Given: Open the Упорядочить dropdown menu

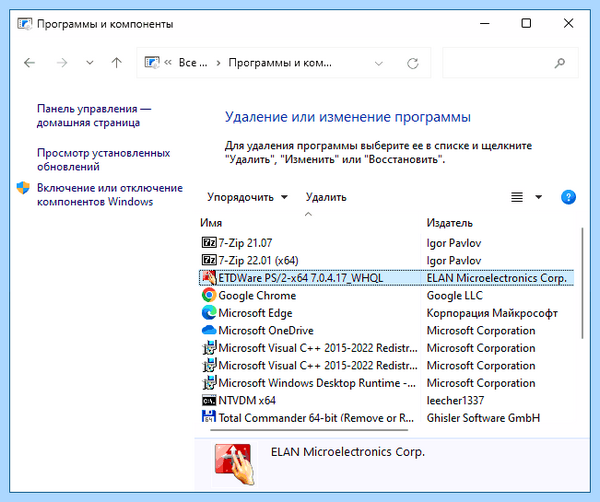Looking at the screenshot, I should pyautogui.click(x=247, y=197).
